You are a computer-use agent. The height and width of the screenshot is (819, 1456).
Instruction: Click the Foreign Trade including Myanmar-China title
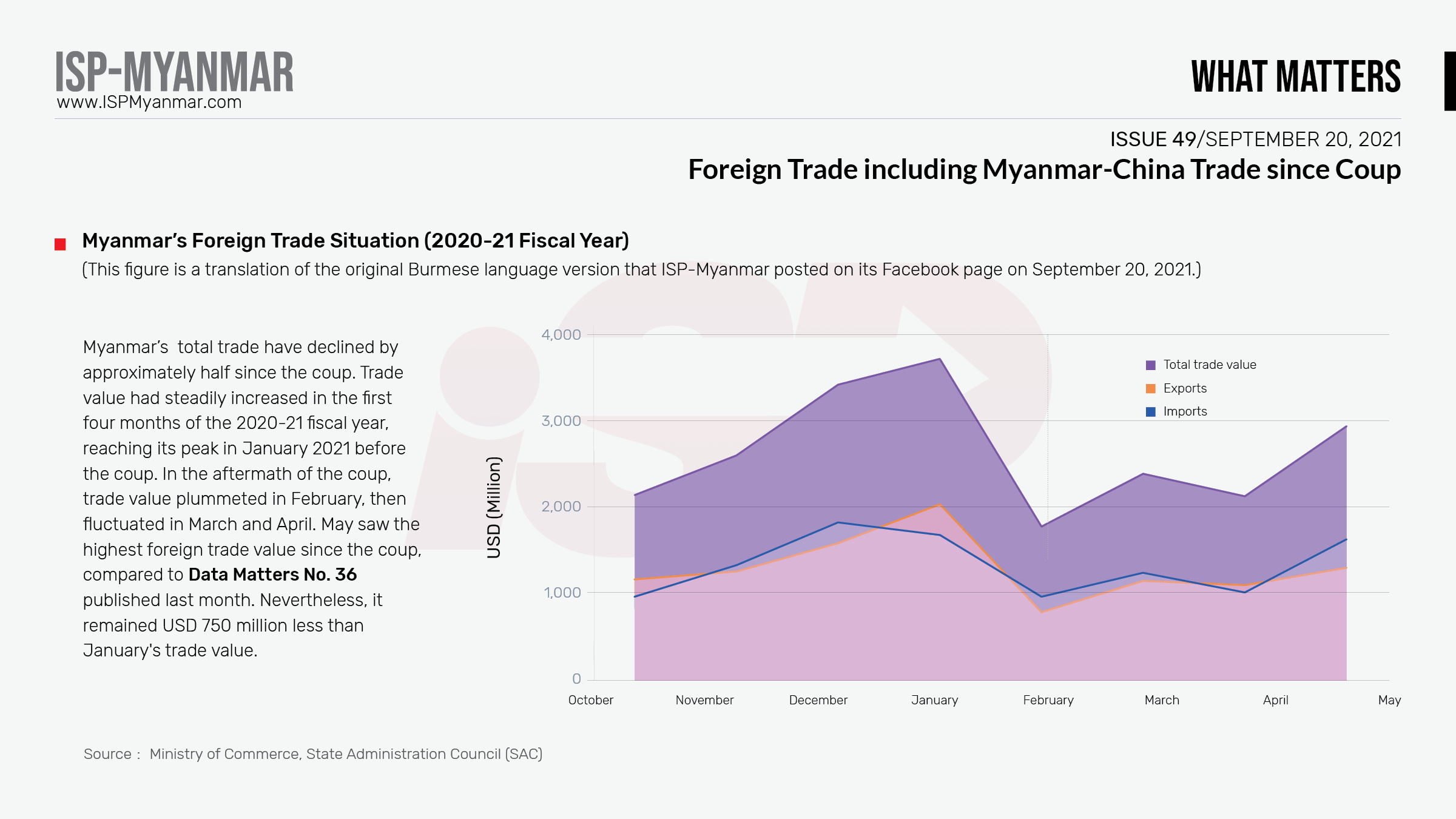point(1044,170)
